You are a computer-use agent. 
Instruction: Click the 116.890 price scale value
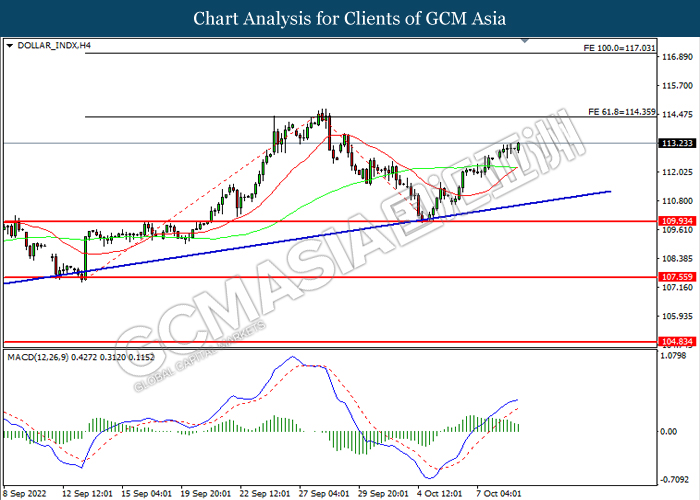(677, 57)
